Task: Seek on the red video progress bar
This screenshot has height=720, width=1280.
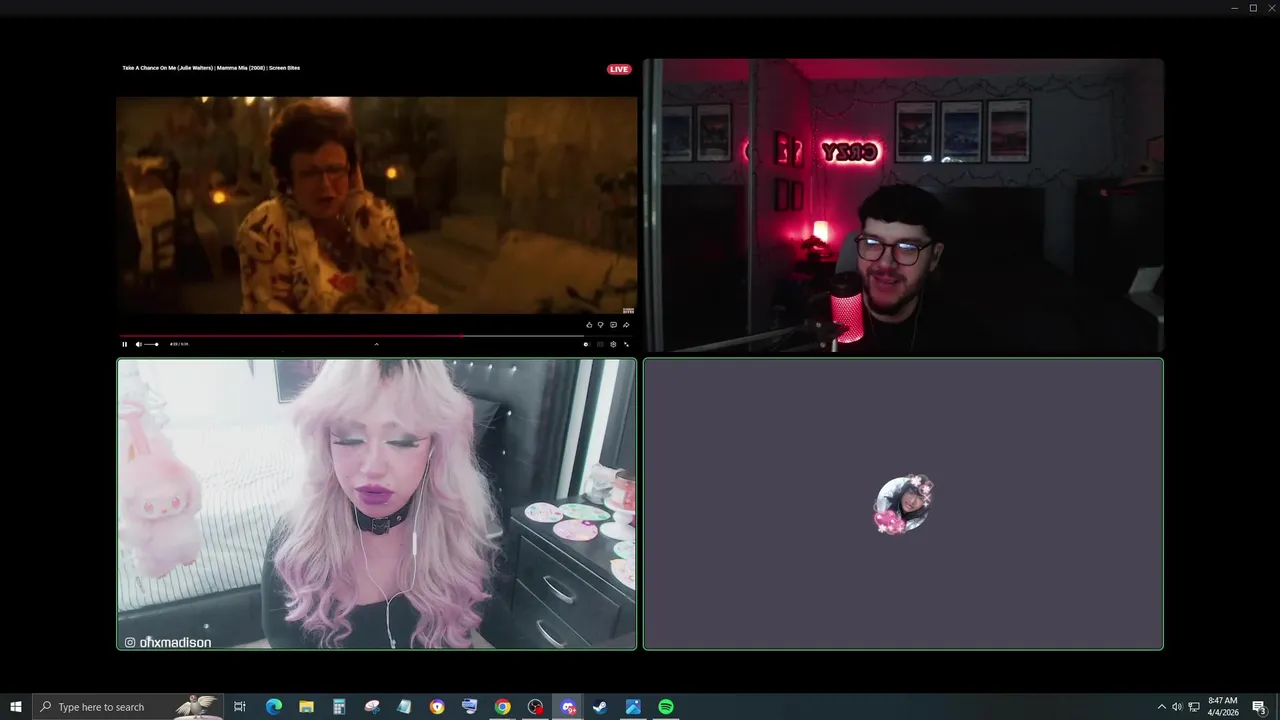Action: [x=376, y=336]
